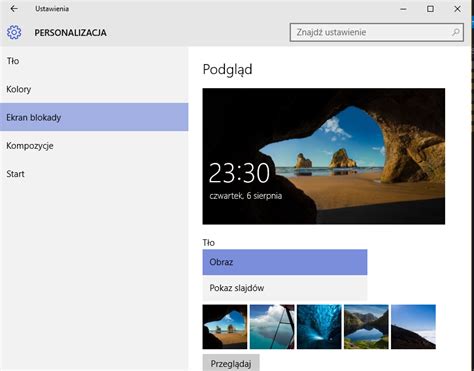
Task: Select the underwater diver thumbnail
Action: click(x=319, y=327)
